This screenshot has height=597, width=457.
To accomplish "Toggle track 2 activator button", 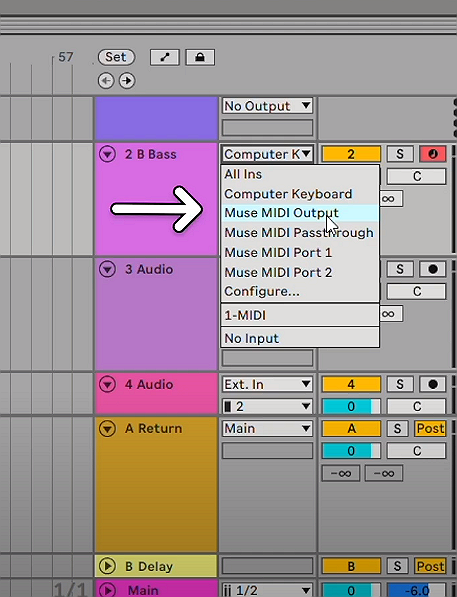I will tap(351, 154).
